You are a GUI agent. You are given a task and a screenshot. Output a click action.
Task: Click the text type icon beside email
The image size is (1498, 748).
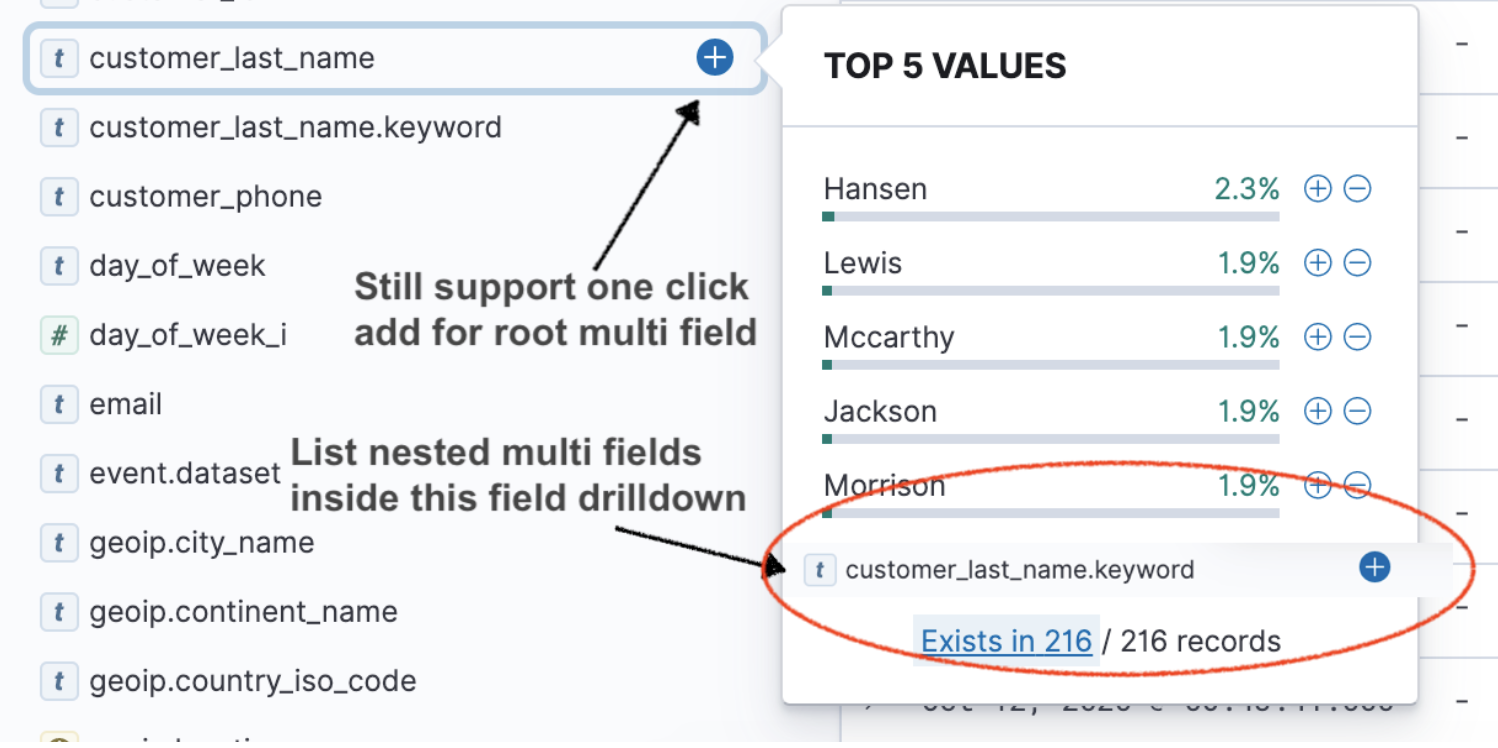click(59, 404)
